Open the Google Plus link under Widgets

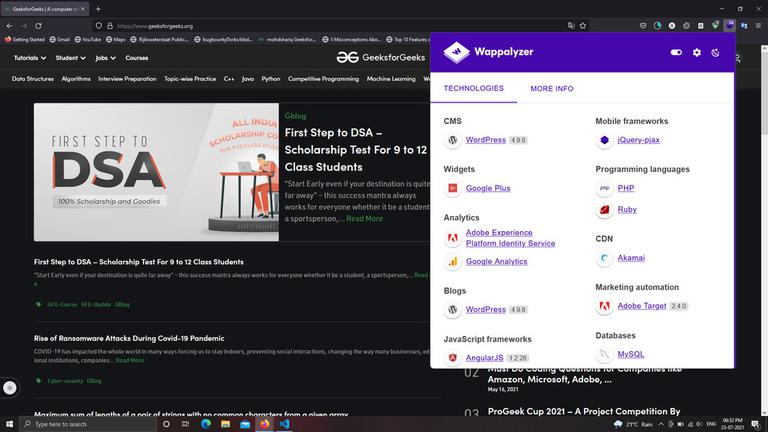[x=488, y=188]
